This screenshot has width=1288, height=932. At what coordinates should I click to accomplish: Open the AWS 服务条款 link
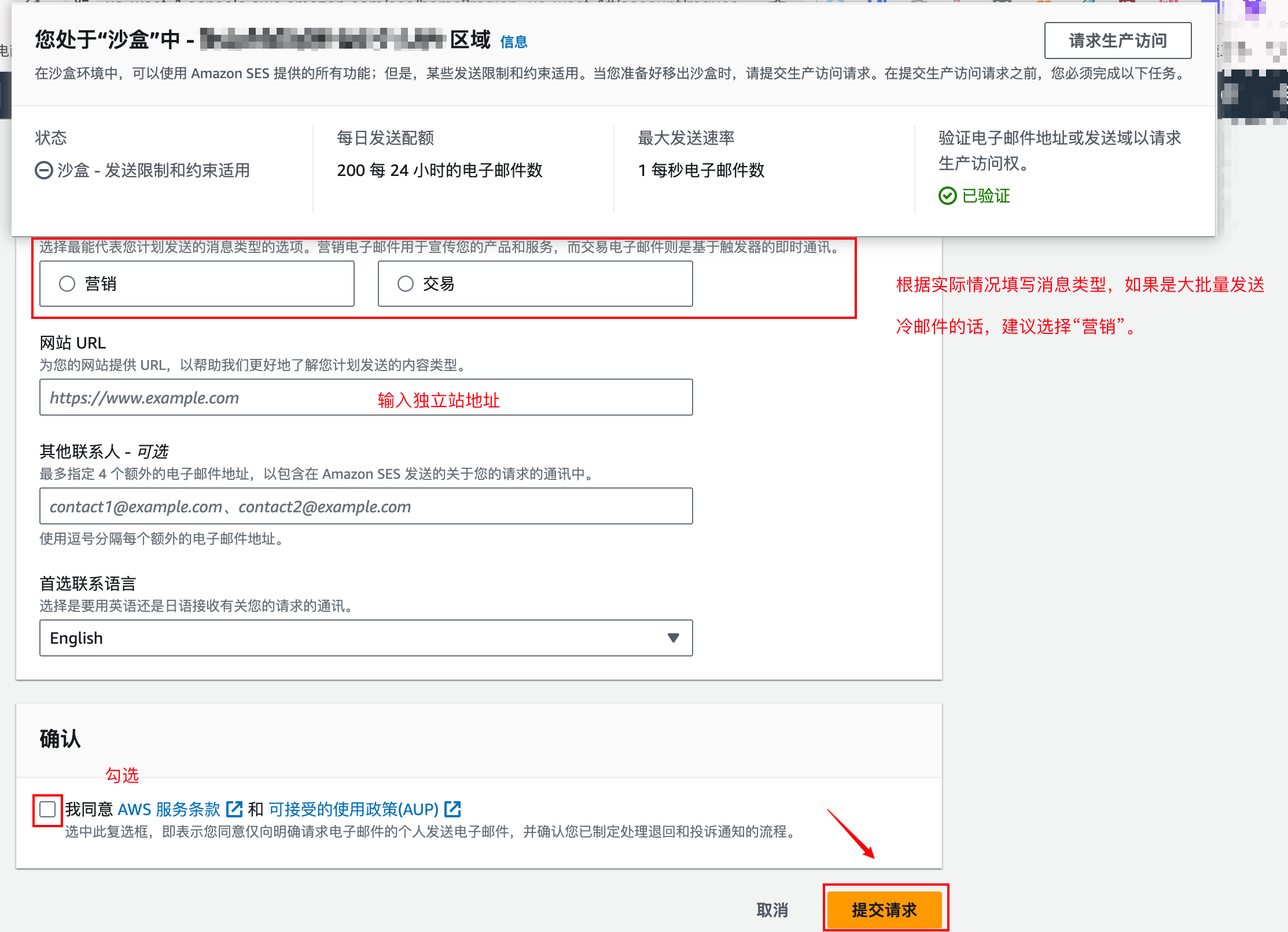tap(169, 809)
